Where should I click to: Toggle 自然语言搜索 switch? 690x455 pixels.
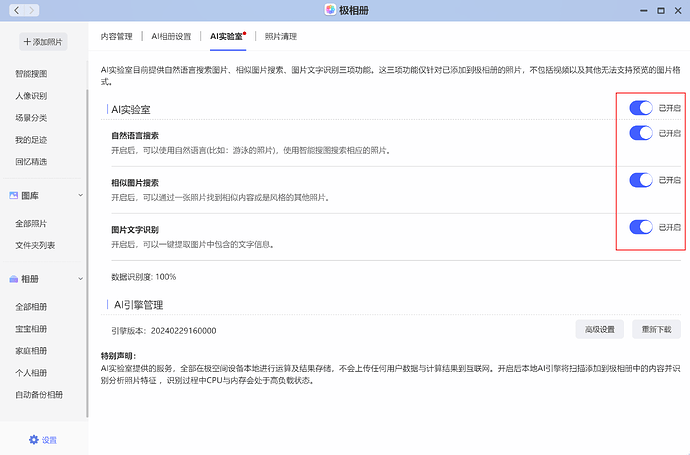coord(641,133)
